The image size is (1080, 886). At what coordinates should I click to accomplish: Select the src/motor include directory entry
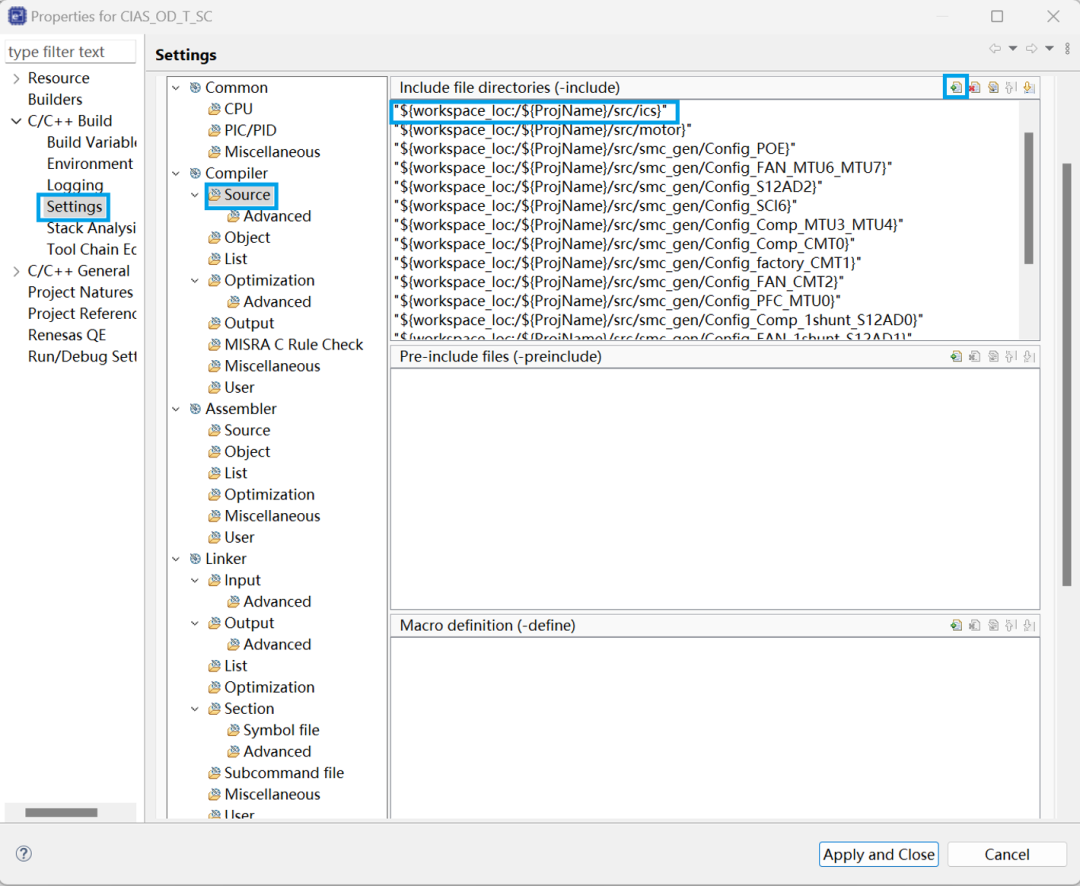(x=543, y=130)
